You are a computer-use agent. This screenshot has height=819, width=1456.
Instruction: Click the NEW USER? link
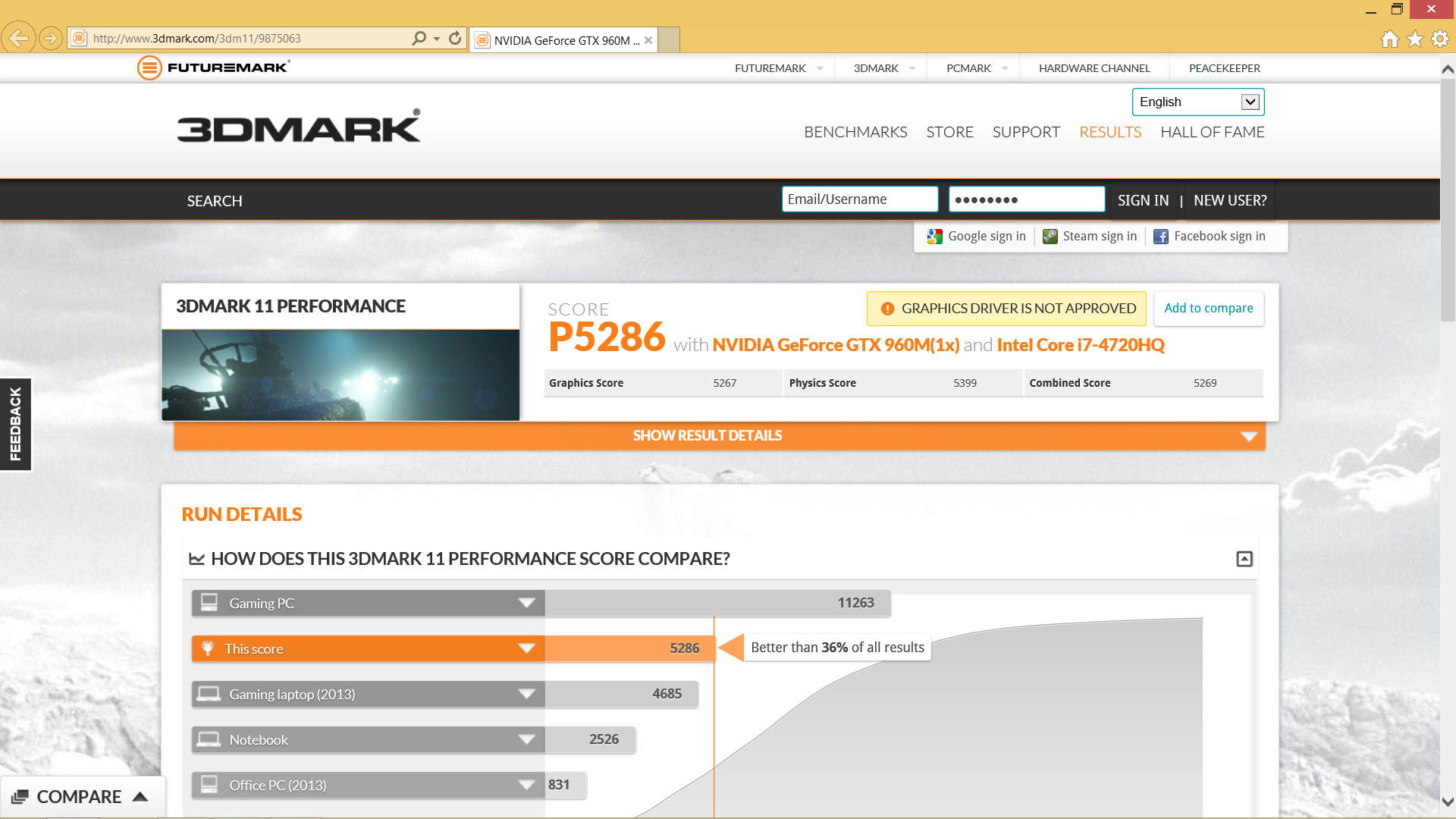coord(1230,200)
